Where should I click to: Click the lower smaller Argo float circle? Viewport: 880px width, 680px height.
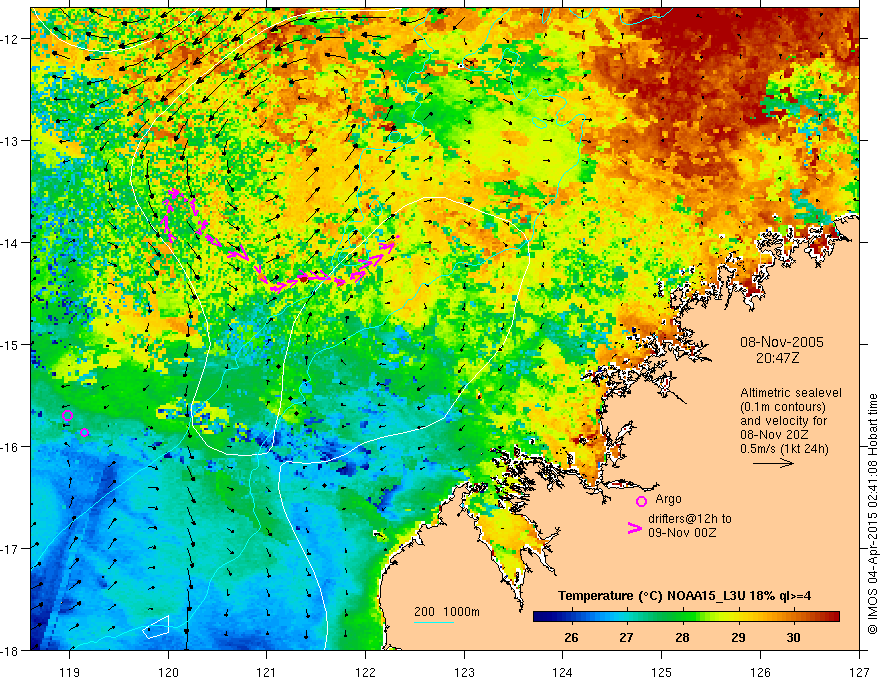click(84, 432)
